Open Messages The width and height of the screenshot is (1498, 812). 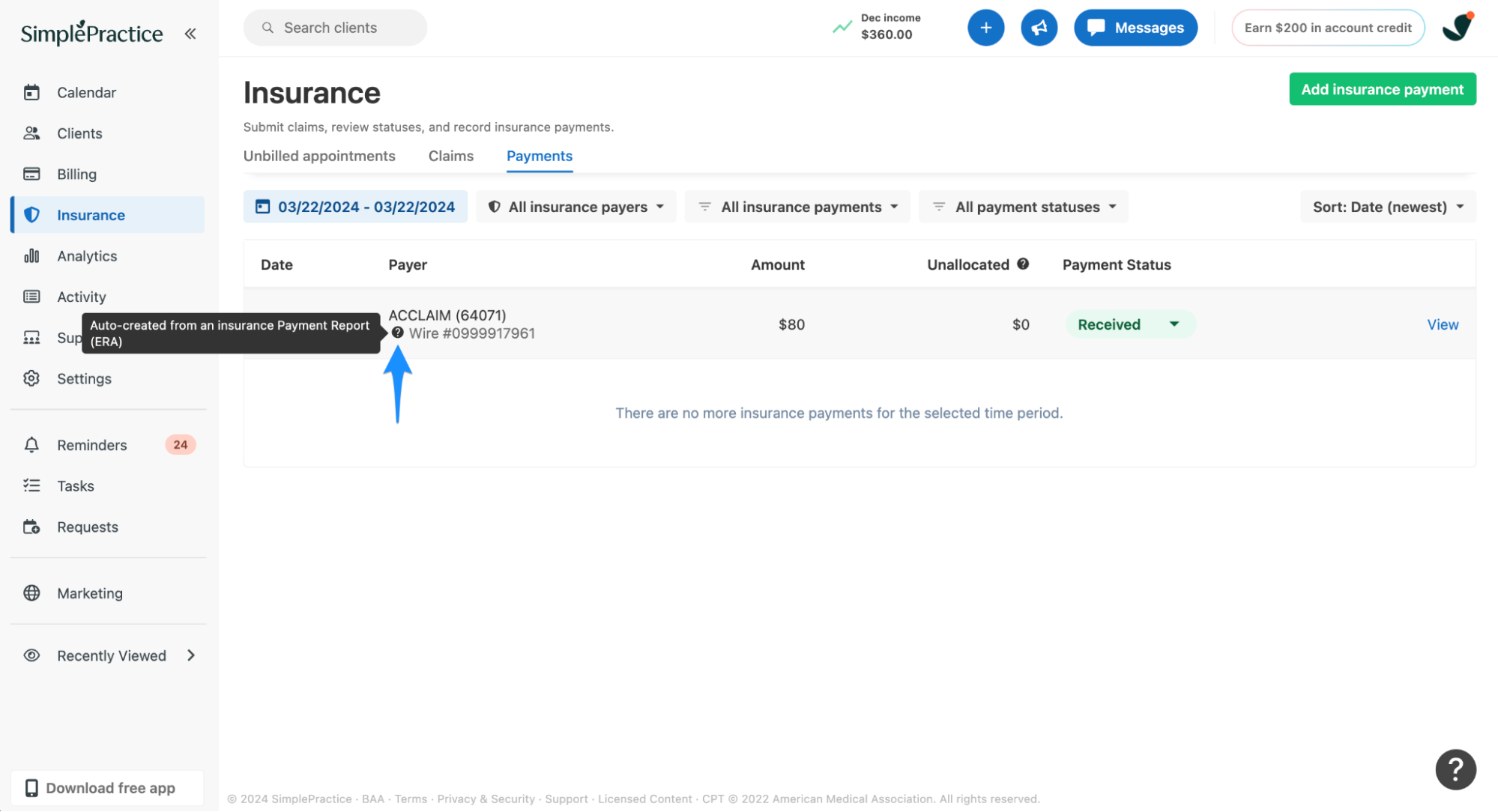tap(1135, 28)
